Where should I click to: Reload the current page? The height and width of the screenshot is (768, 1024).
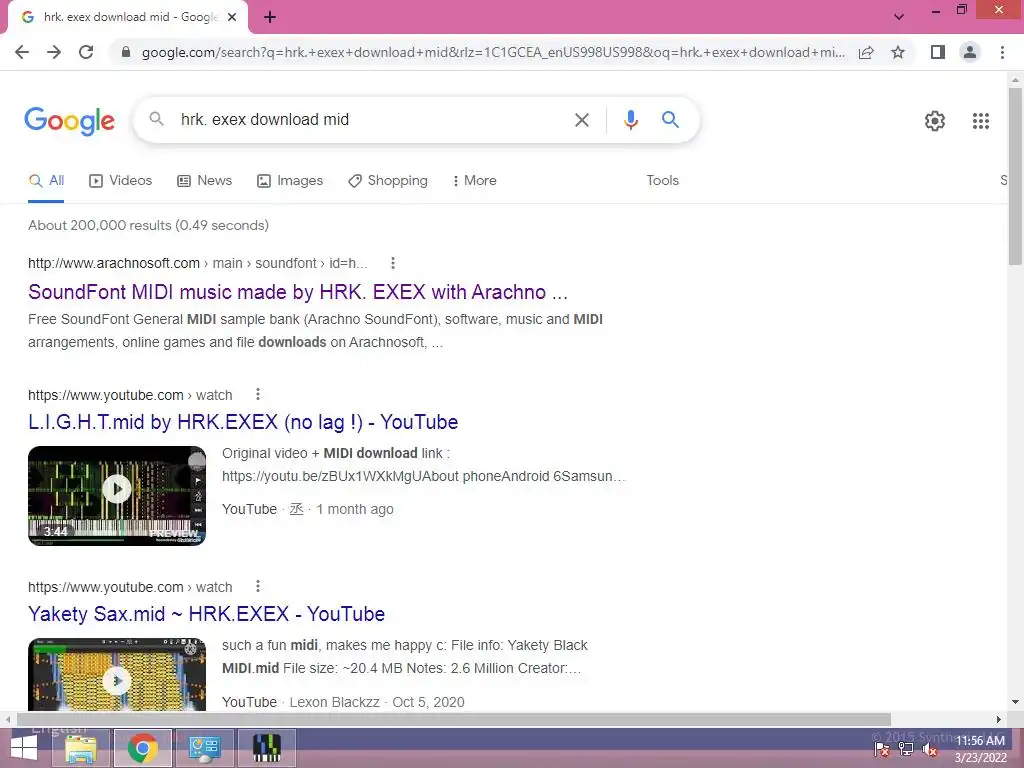tap(86, 52)
